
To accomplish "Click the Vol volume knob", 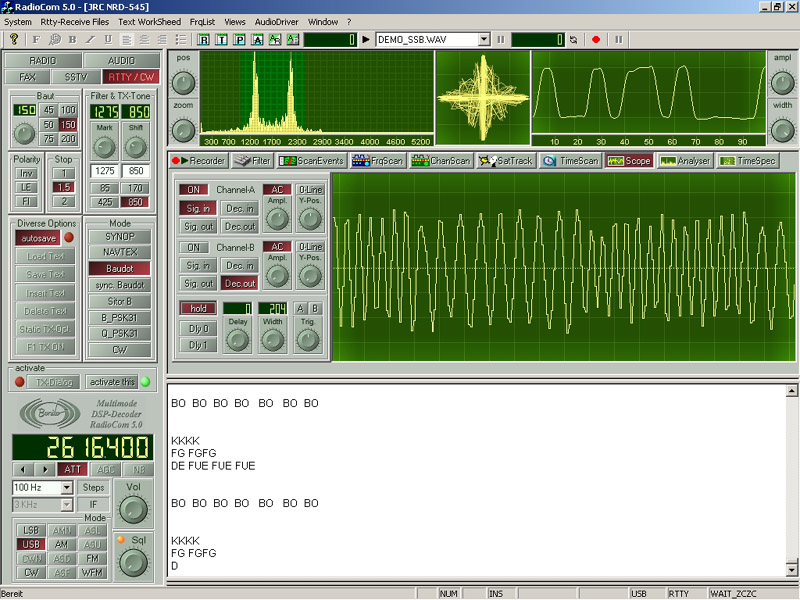I will click(x=133, y=509).
